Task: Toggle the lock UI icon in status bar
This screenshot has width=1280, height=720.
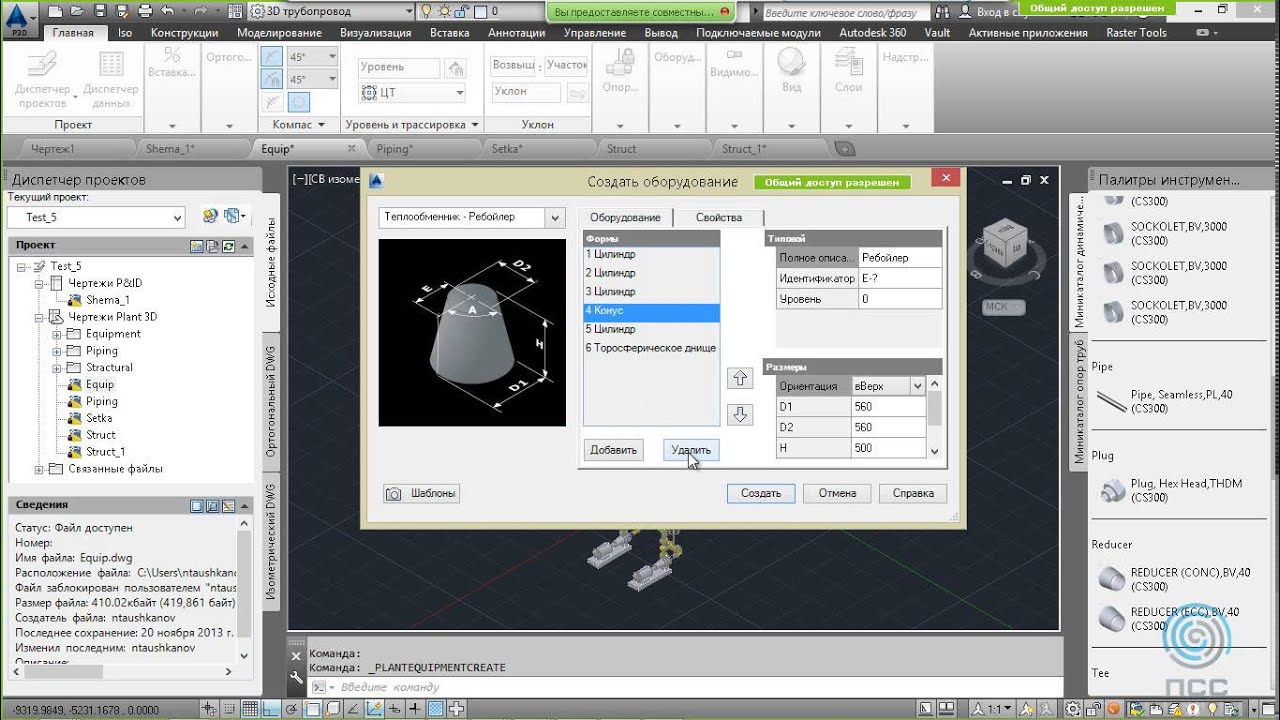Action: pyautogui.click(x=1092, y=709)
